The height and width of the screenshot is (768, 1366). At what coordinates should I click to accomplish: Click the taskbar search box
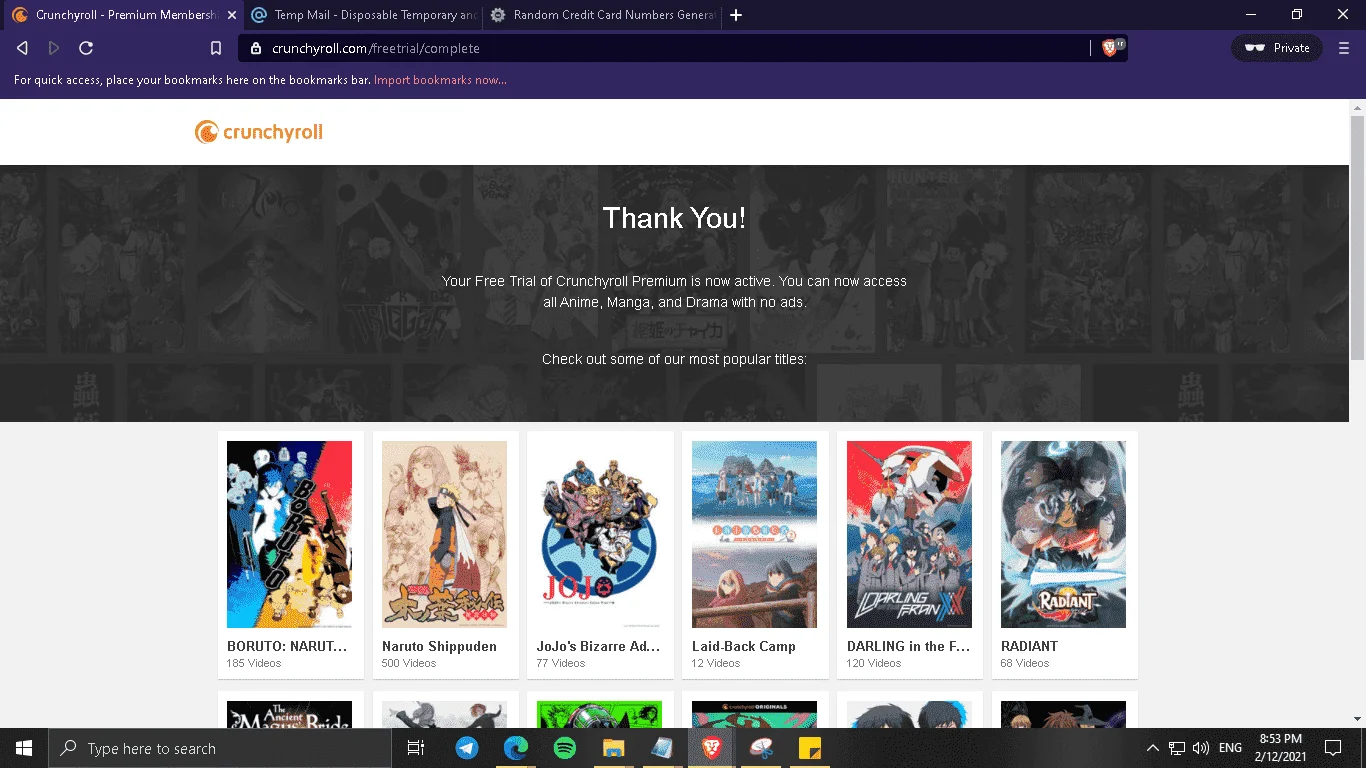pyautogui.click(x=220, y=748)
